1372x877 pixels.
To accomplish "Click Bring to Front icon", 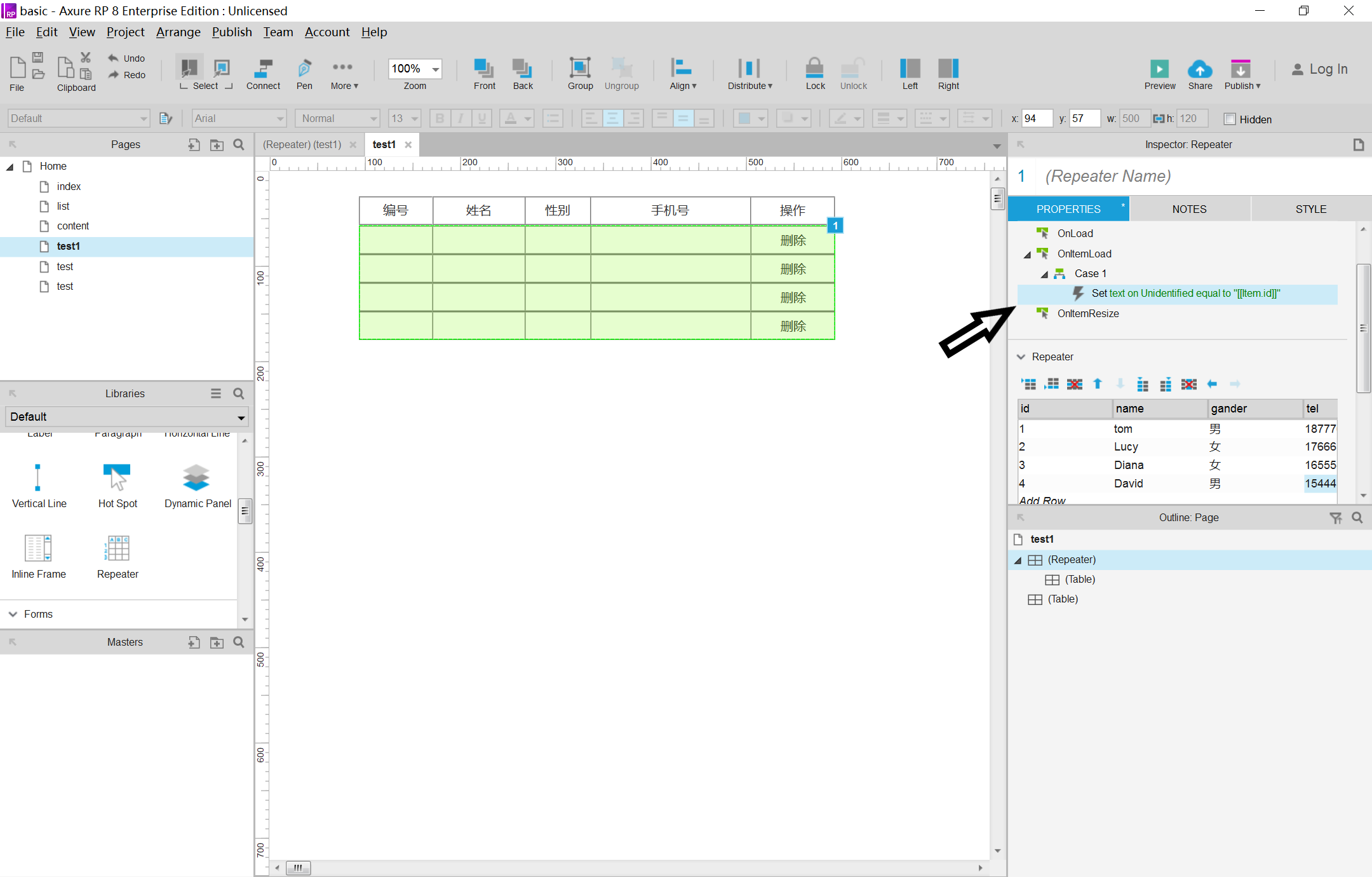I will pyautogui.click(x=484, y=69).
